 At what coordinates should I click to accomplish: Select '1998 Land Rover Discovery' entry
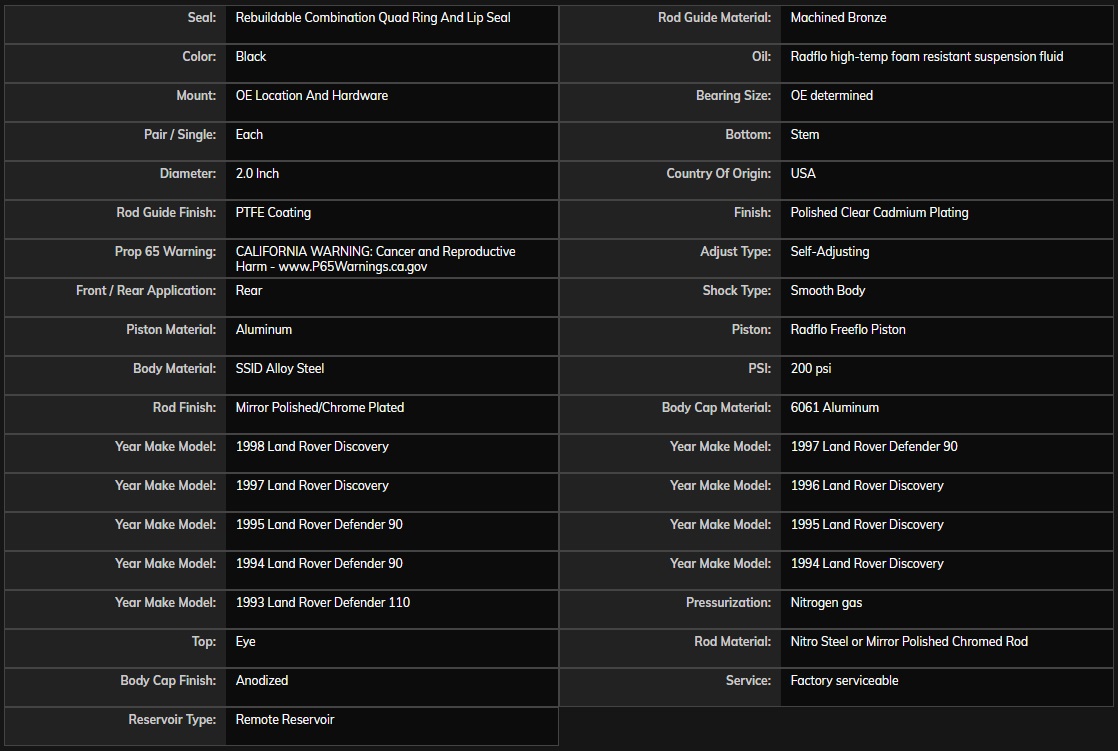[312, 446]
